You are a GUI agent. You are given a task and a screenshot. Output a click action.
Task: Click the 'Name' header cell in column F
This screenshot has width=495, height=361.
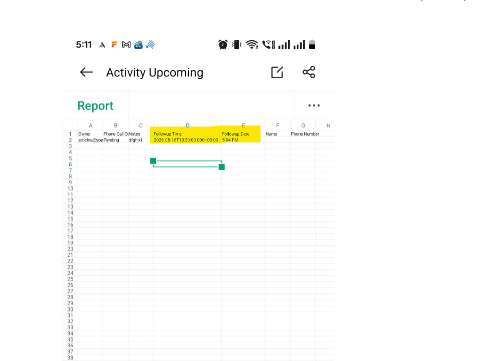(x=278, y=134)
